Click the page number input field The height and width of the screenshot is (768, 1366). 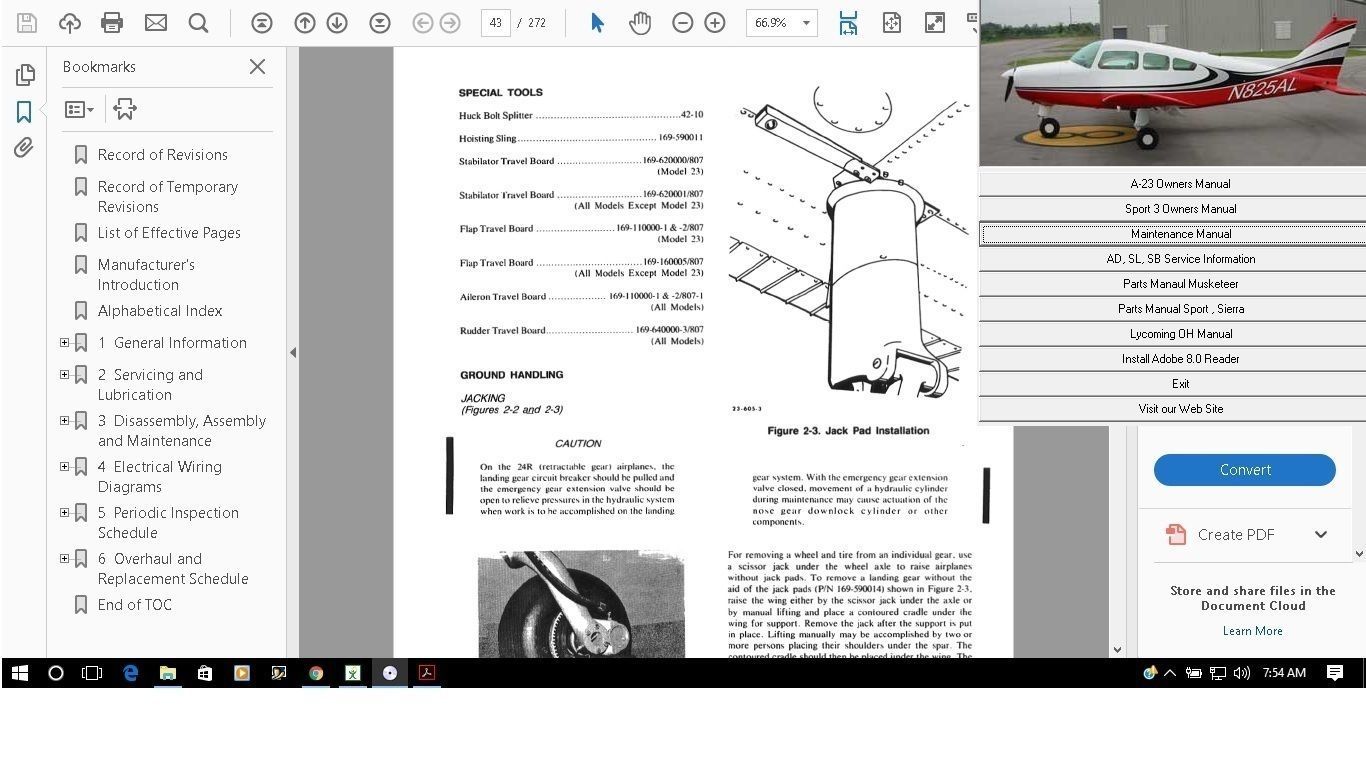[x=496, y=22]
